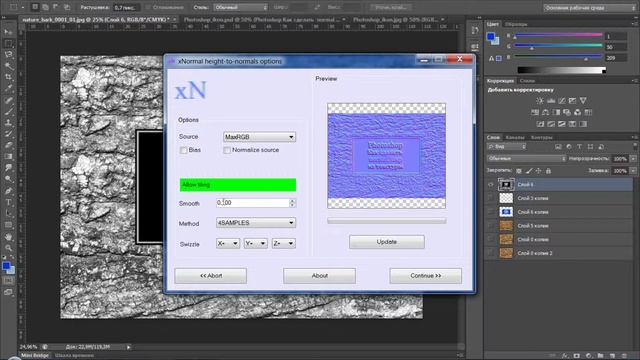Open the Source MaxRGB dropdown
The image size is (640, 360).
click(x=259, y=137)
